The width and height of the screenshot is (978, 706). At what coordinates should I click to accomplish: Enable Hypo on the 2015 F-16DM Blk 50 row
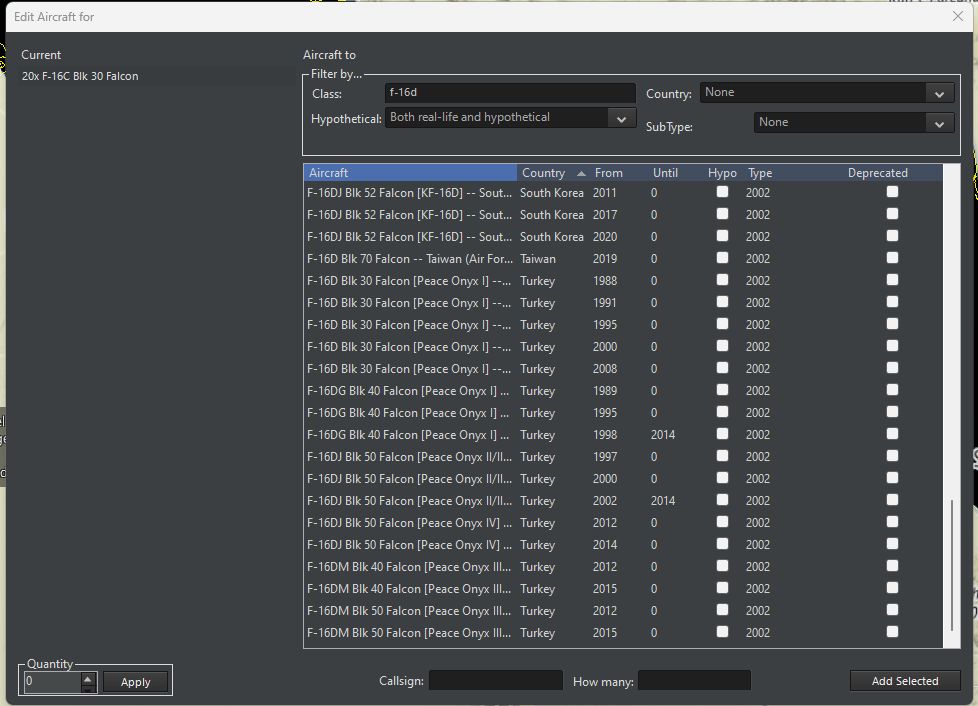(x=722, y=632)
